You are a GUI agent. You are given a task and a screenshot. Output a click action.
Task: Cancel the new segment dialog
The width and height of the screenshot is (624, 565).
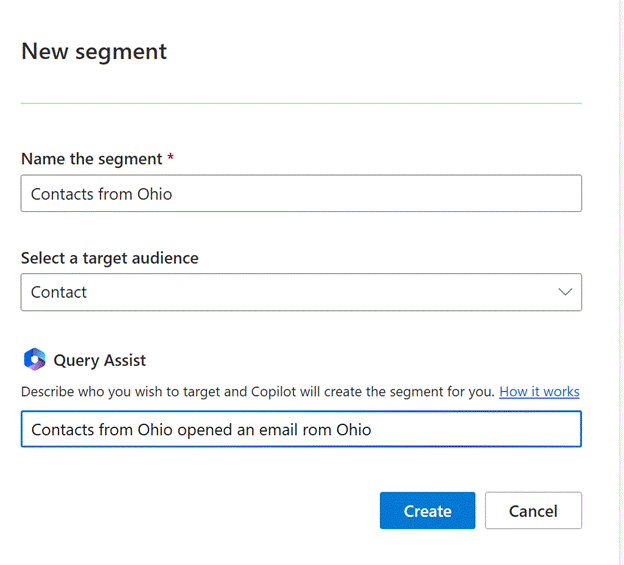click(532, 511)
